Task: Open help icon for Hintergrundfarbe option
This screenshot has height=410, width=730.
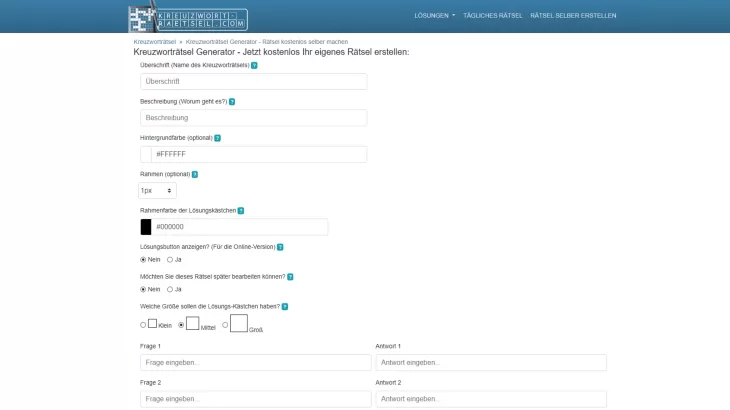Action: (217, 138)
